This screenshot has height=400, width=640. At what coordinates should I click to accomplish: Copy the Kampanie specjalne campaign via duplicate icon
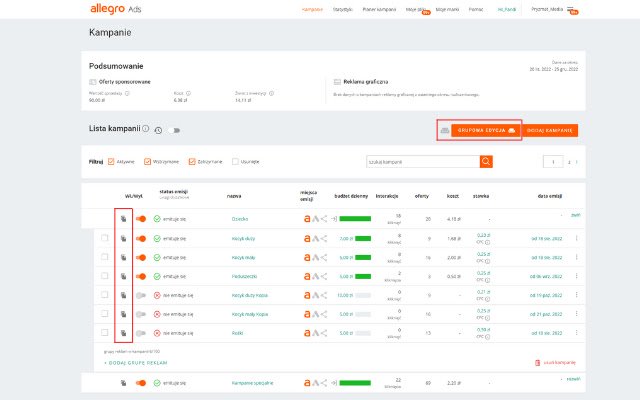click(x=123, y=383)
